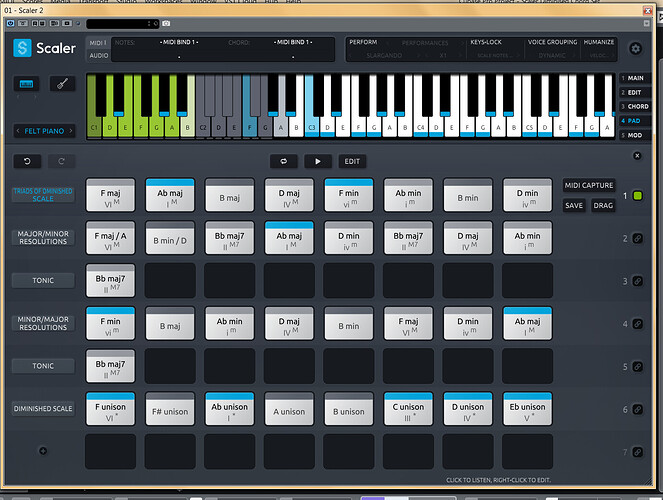Open the FELT PIANO instrument selector
This screenshot has width=663, height=500.
pyautogui.click(x=44, y=131)
